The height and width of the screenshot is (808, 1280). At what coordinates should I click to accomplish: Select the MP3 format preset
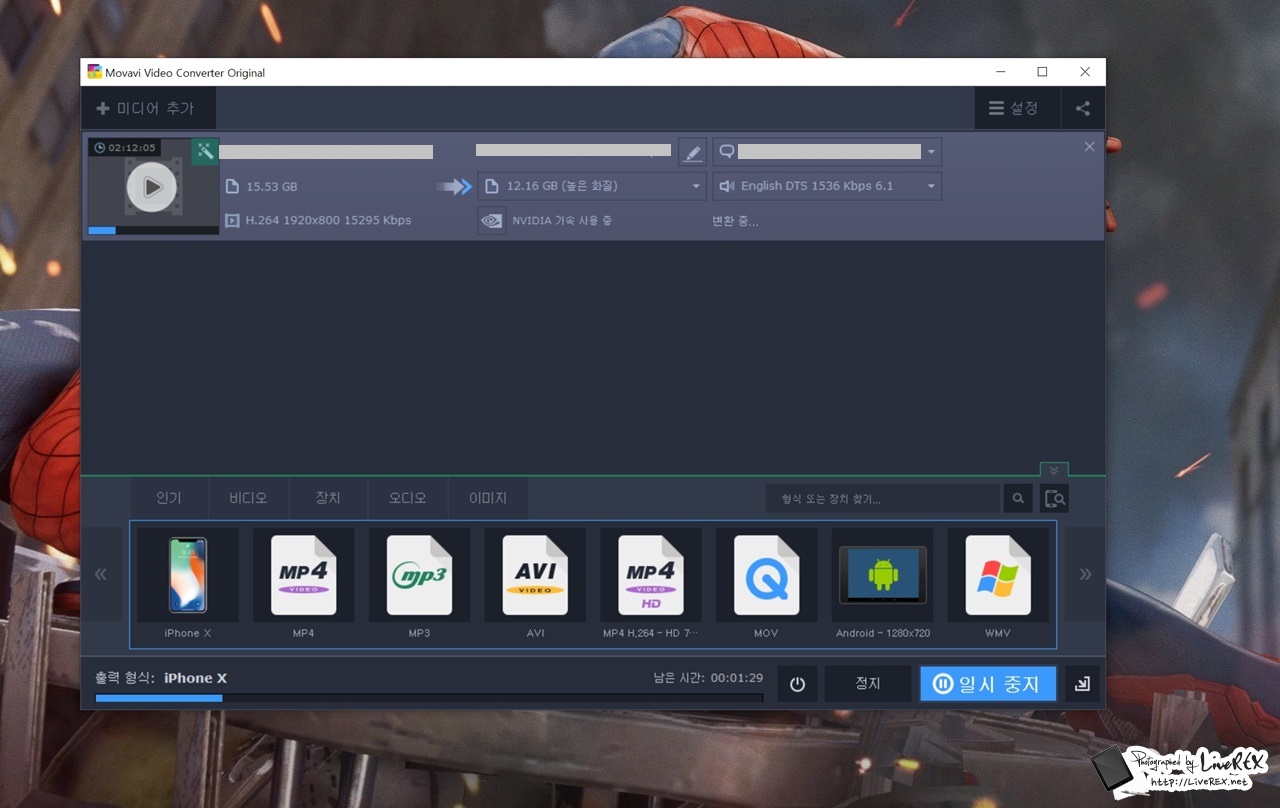[419, 585]
